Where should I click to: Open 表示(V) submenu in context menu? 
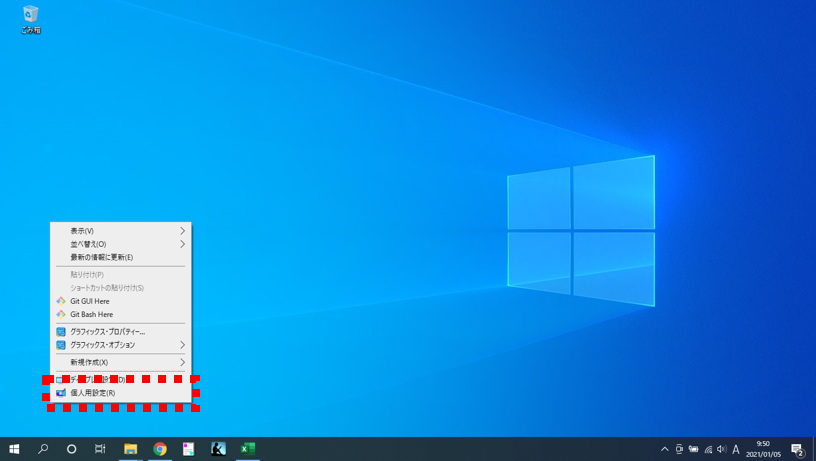click(x=121, y=230)
